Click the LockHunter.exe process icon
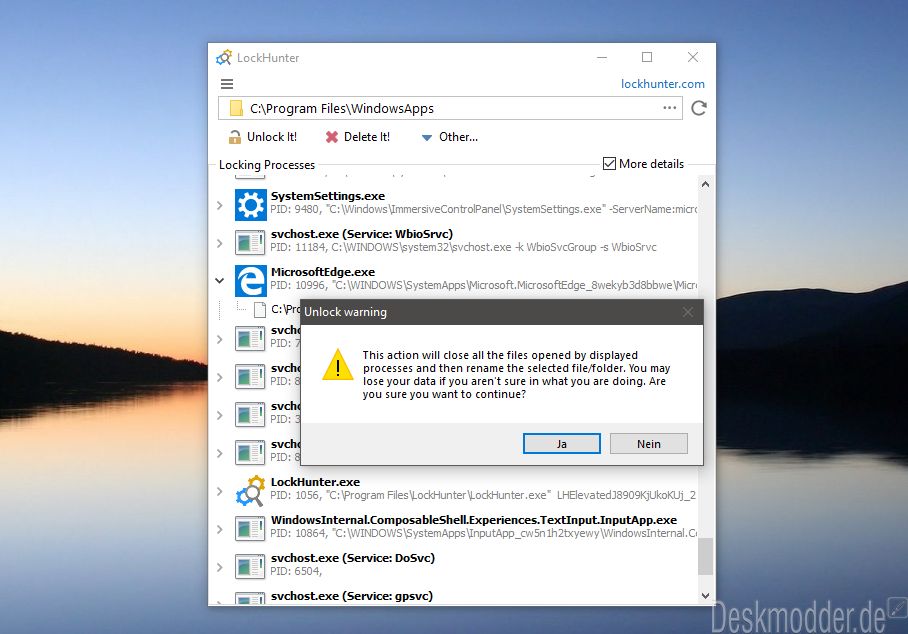Image resolution: width=908 pixels, height=634 pixels. (x=251, y=491)
